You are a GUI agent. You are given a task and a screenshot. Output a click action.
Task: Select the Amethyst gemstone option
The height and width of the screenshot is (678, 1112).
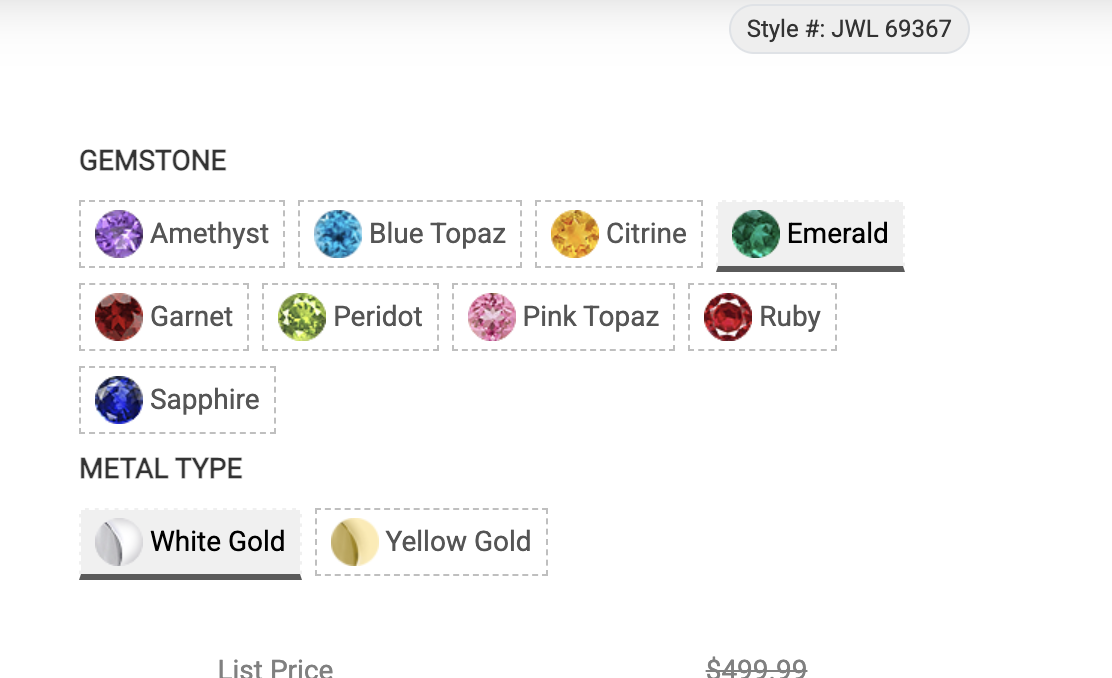[x=209, y=234]
